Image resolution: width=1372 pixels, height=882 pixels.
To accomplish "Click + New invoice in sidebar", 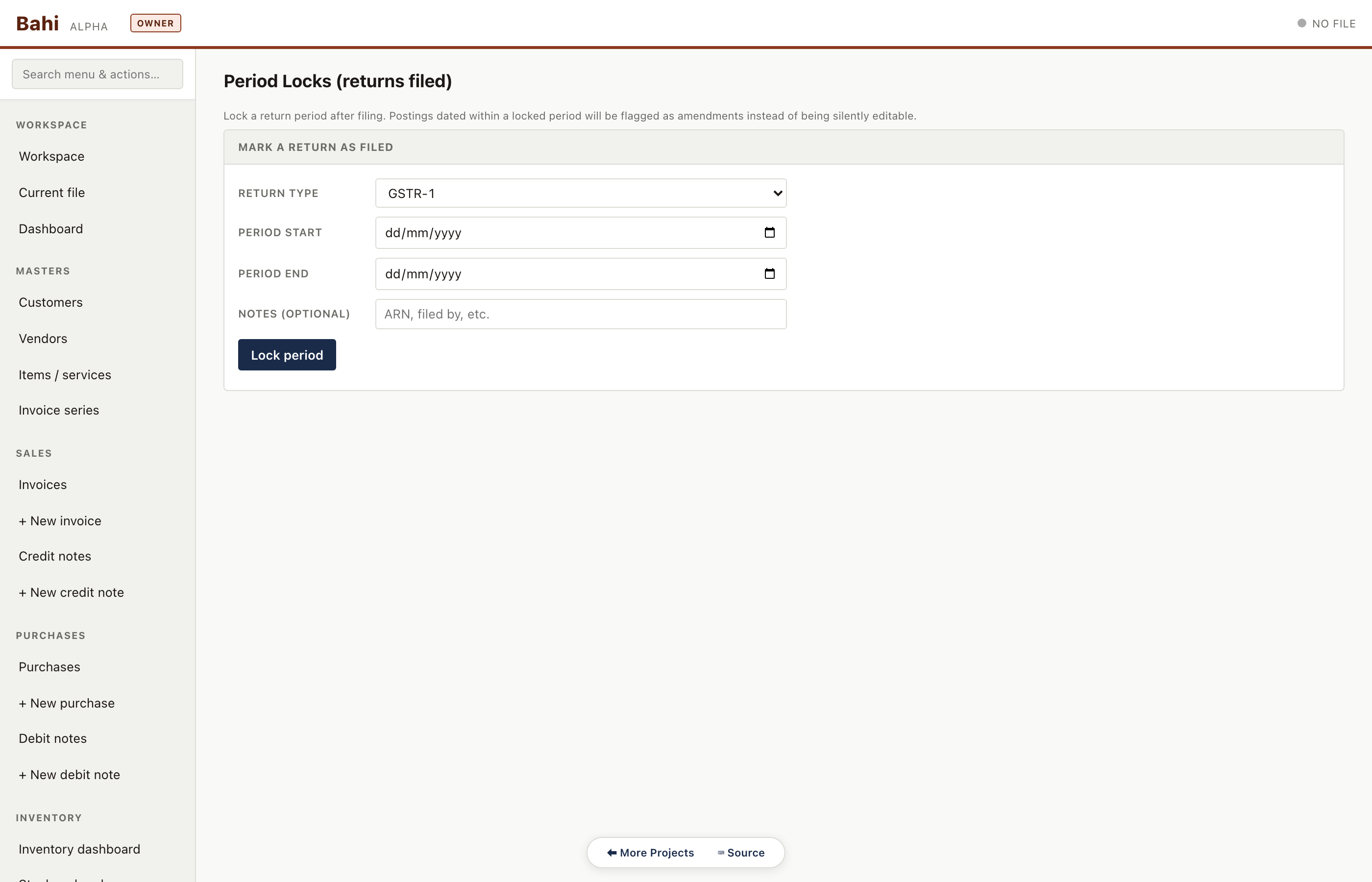I will pyautogui.click(x=60, y=520).
